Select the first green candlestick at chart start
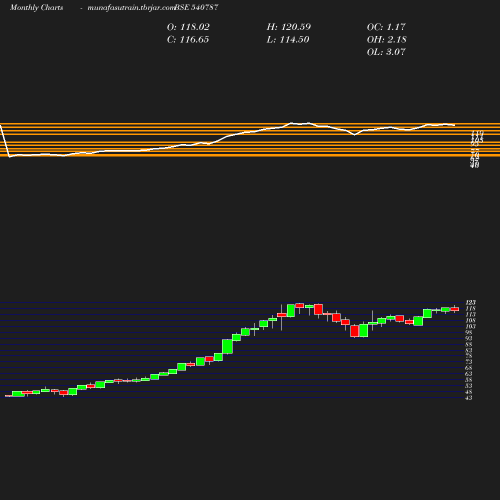 point(18,394)
